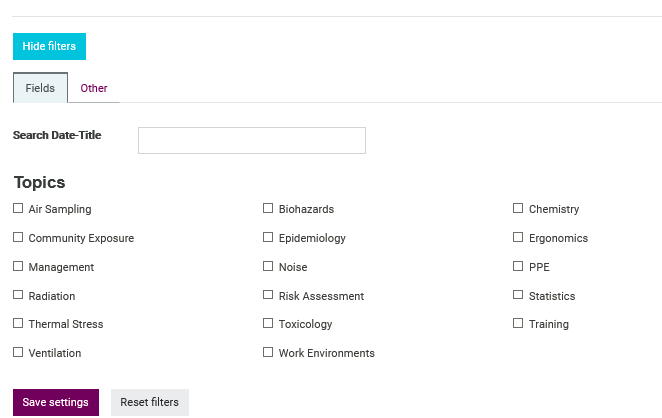Enable the Noise topic filter
The image size is (662, 418).
[268, 266]
